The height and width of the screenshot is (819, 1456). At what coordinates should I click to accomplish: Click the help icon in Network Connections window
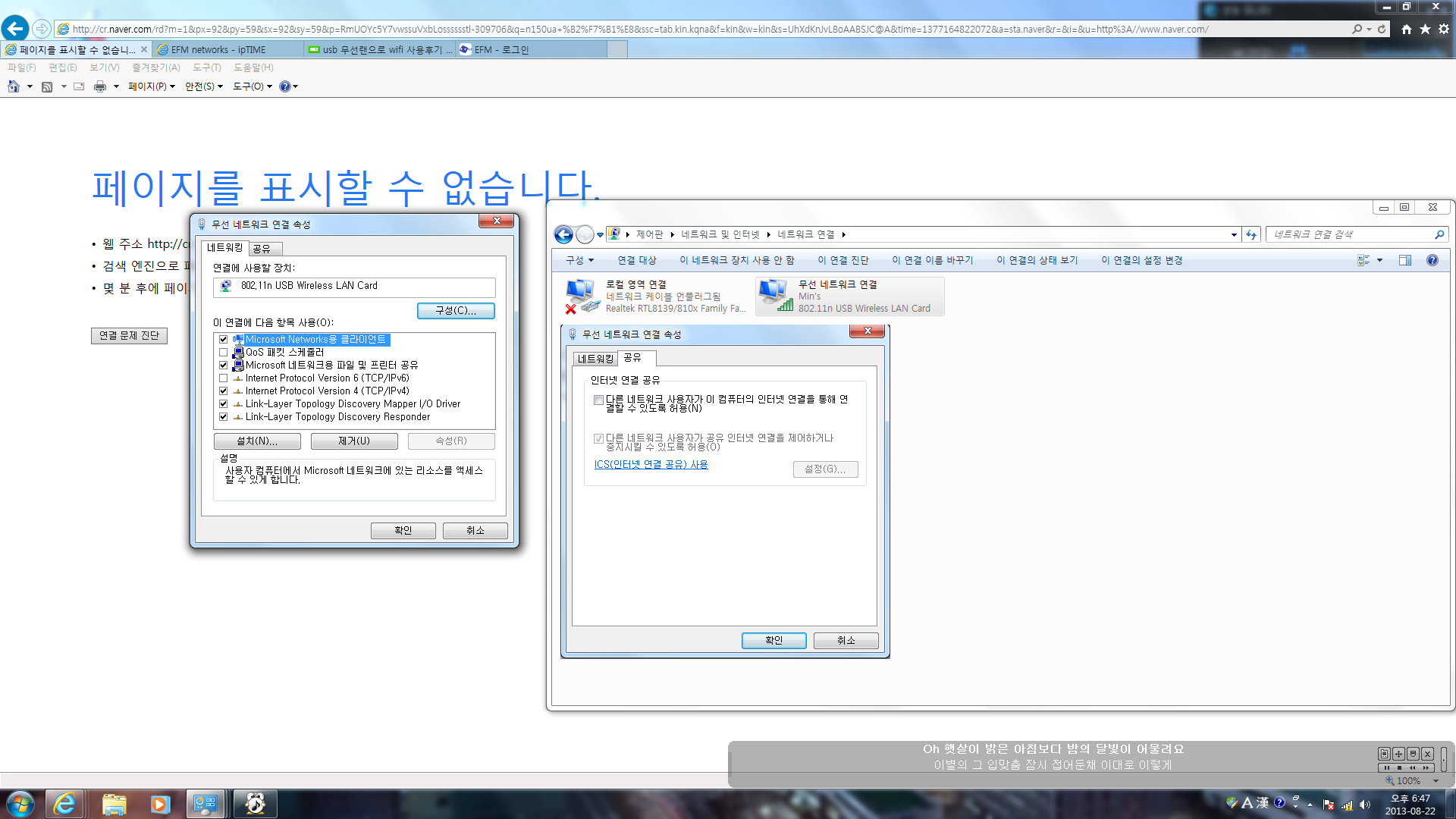click(1432, 260)
